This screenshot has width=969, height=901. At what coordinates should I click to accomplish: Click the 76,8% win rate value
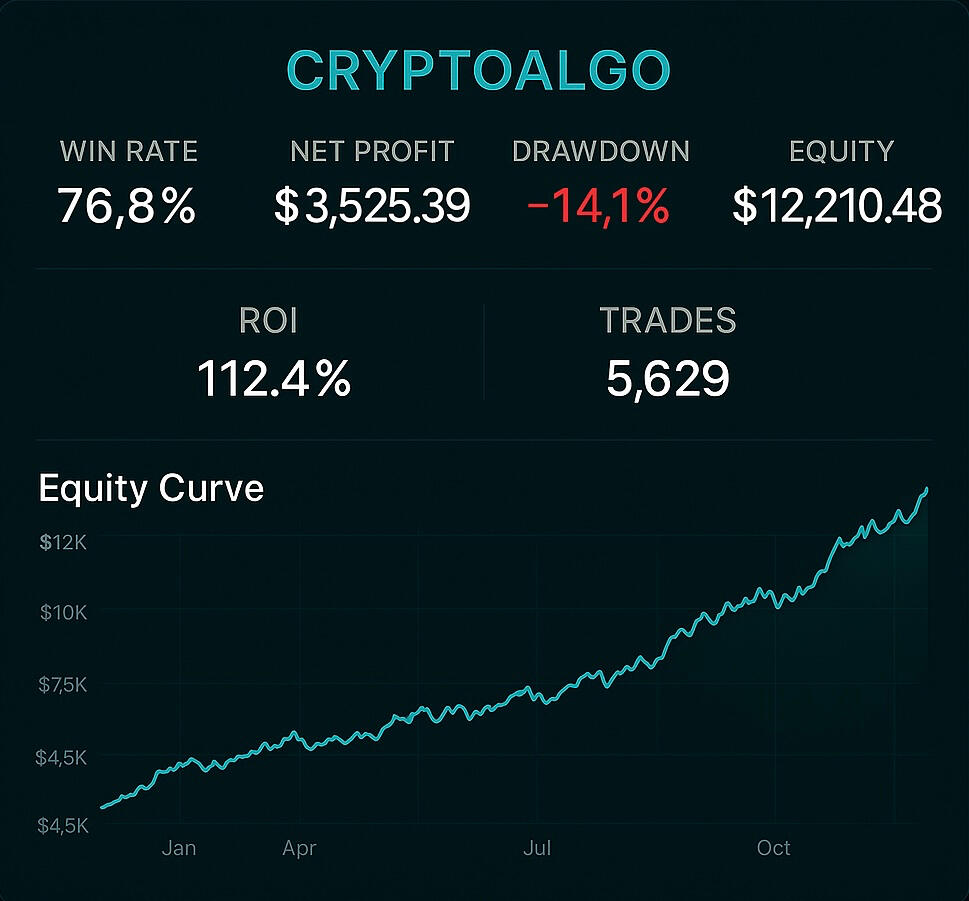pos(127,206)
